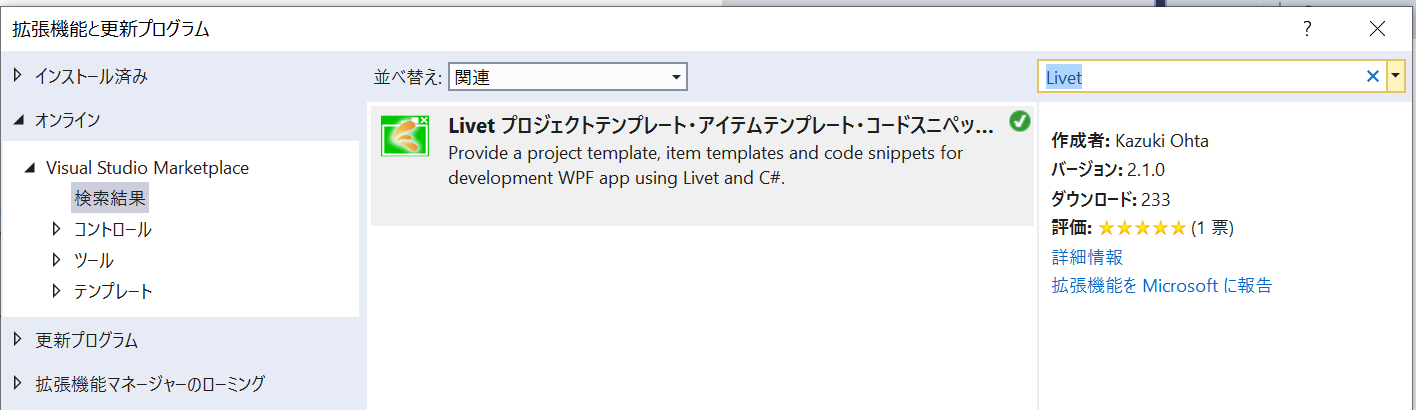Close the 拡張機能と更新プログラム dialog

pyautogui.click(x=1377, y=29)
